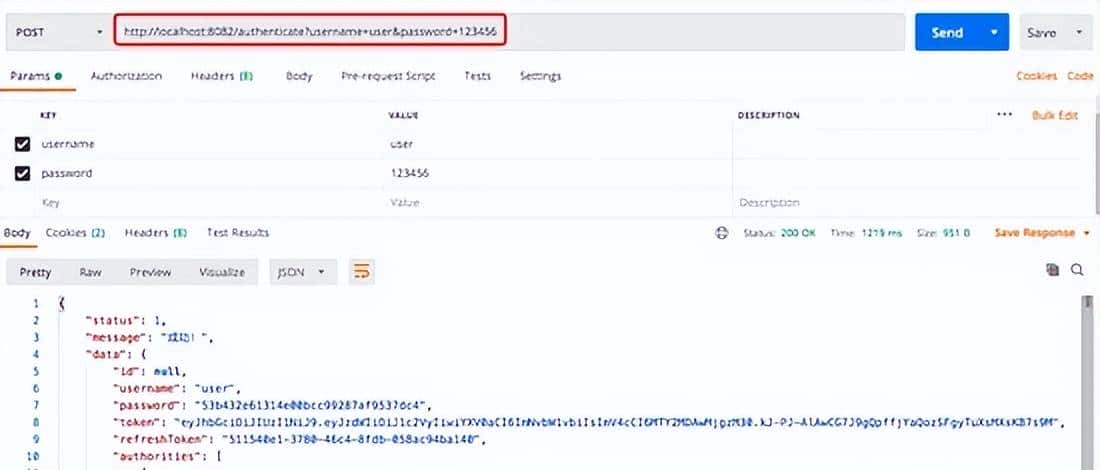This screenshot has width=1100, height=470.
Task: Open the response Headers tab
Action: pyautogui.click(x=156, y=232)
